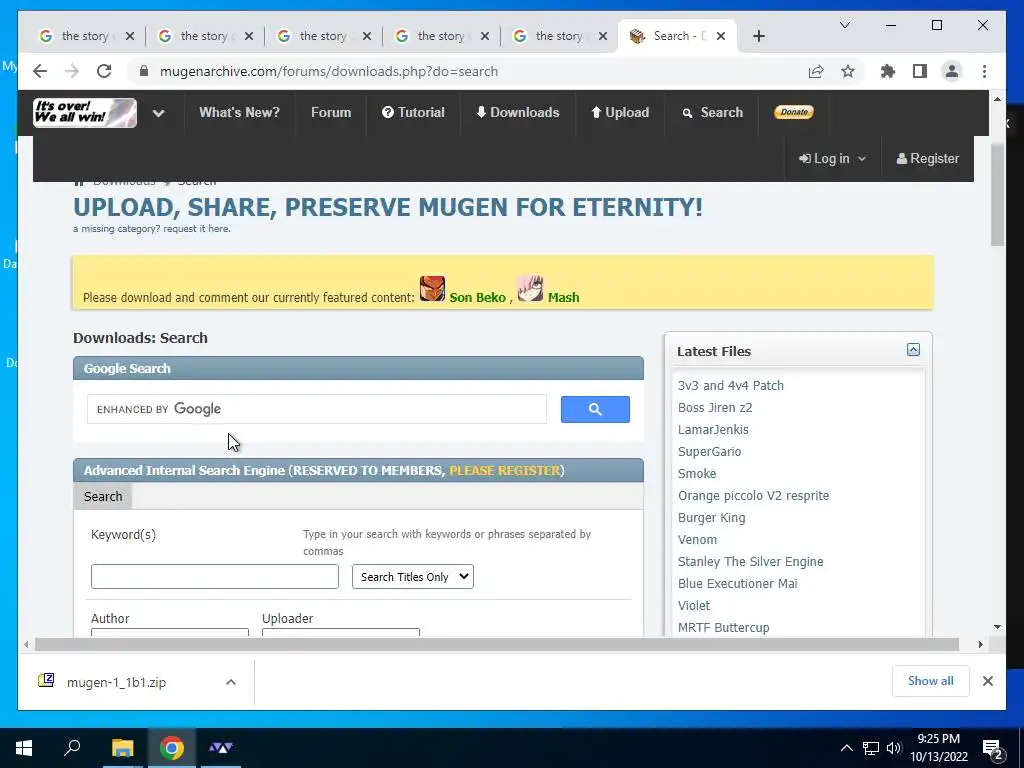Viewport: 1024px width, 768px height.
Task: Bookmark this page with the star icon
Action: [x=848, y=71]
